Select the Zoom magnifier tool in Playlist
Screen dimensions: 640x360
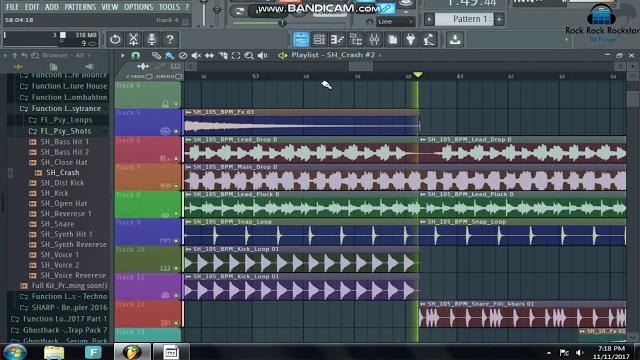click(249, 56)
